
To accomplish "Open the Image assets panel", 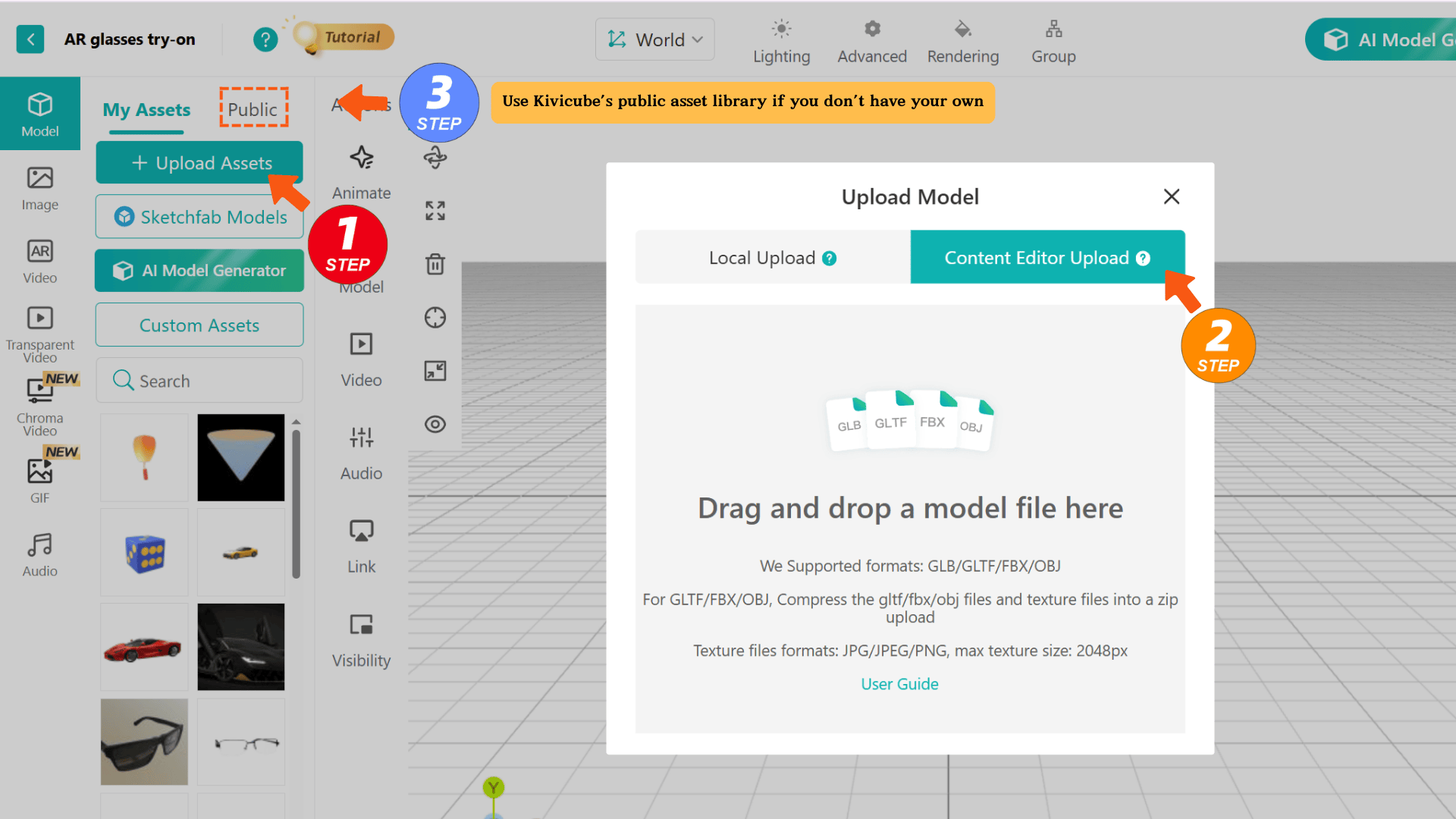I will pyautogui.click(x=40, y=187).
